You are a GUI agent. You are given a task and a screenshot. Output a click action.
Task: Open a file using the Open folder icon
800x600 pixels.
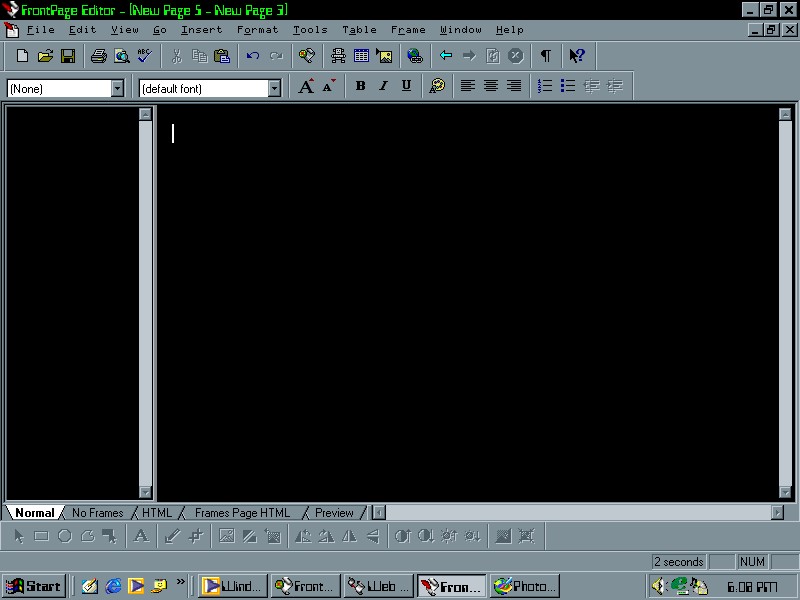click(x=45, y=56)
